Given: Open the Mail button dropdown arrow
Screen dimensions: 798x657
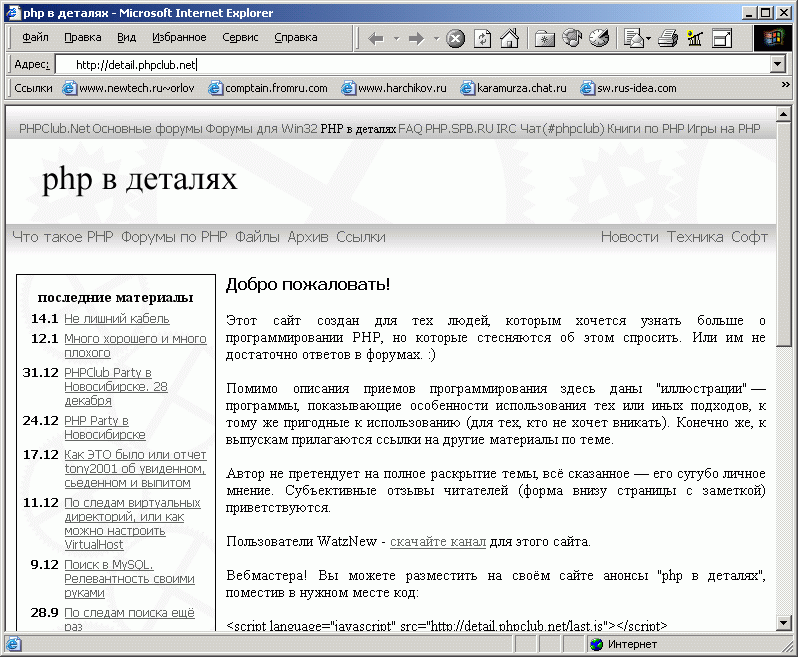Looking at the screenshot, I should click(x=648, y=39).
